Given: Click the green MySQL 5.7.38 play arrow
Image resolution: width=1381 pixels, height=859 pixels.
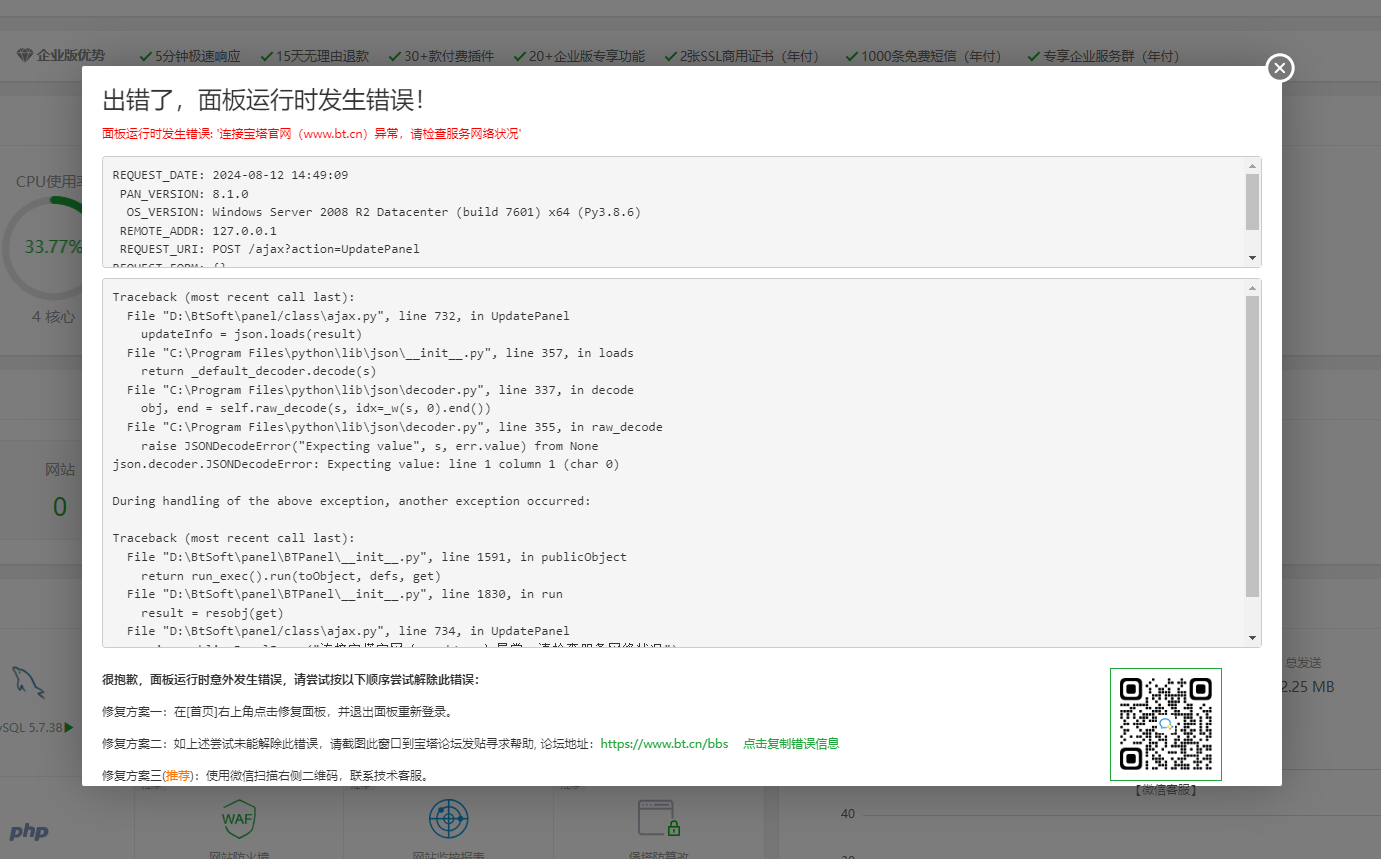Looking at the screenshot, I should pyautogui.click(x=69, y=727).
